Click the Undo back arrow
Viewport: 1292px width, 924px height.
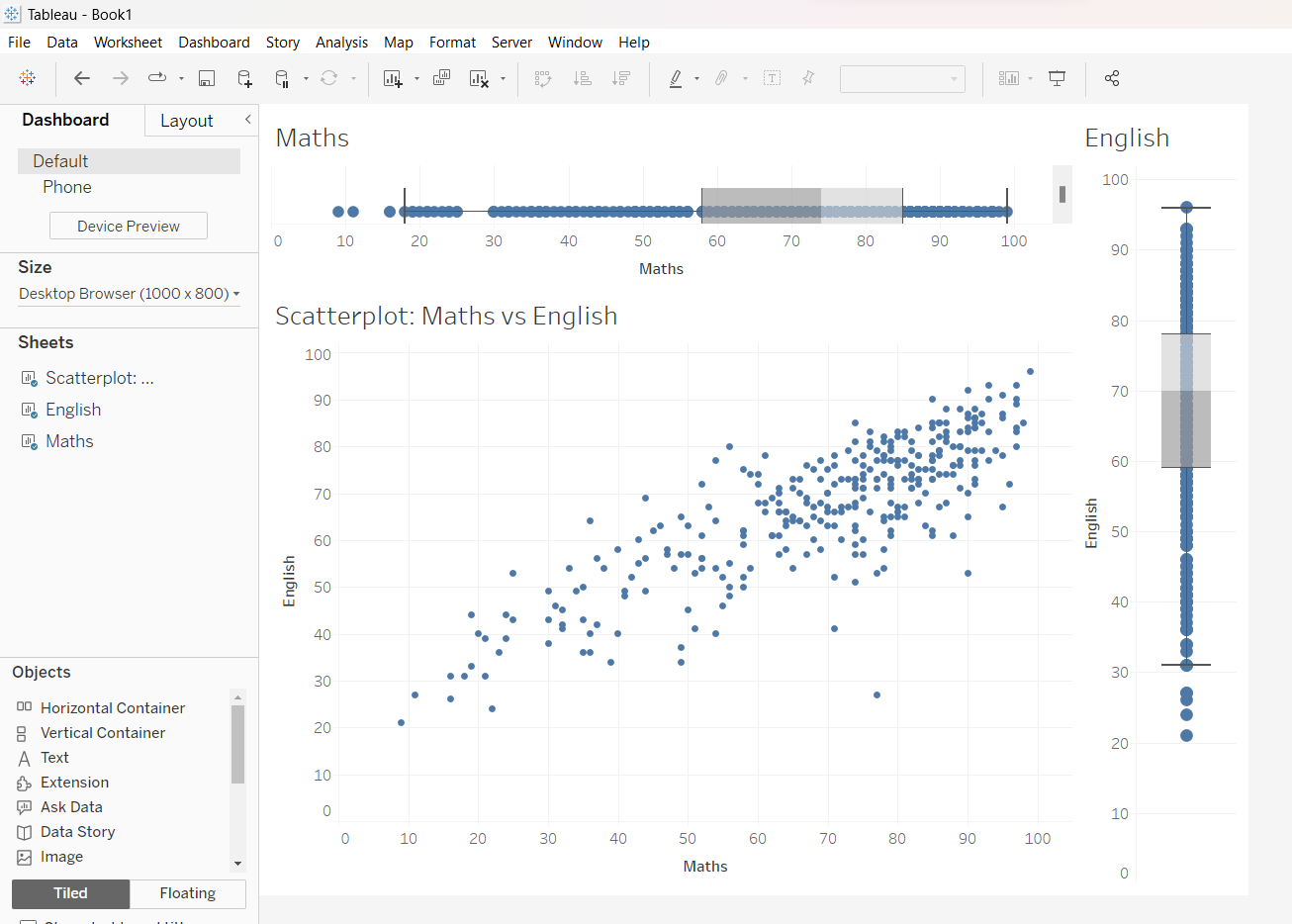82,78
